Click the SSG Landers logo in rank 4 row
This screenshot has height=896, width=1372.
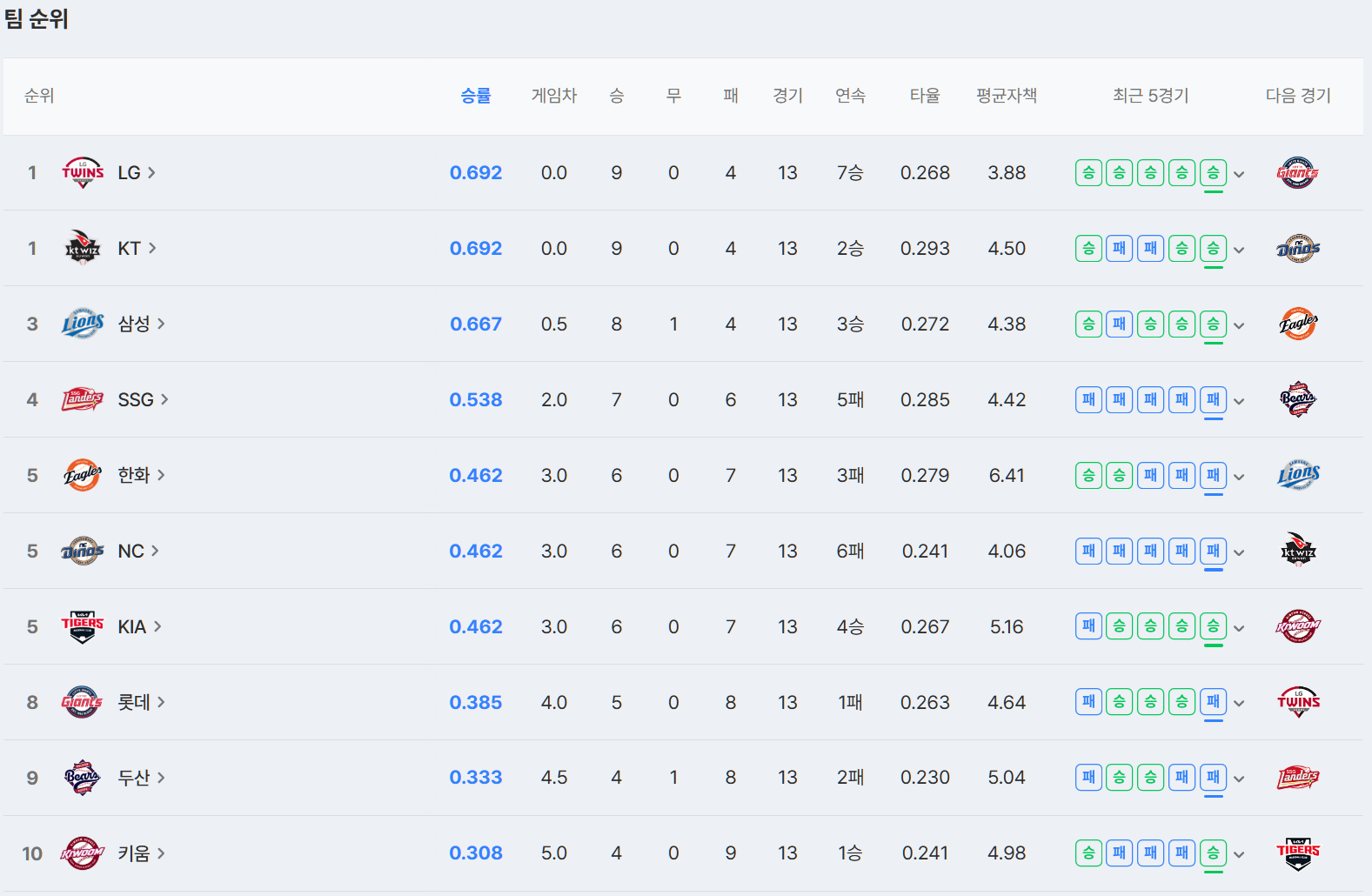point(83,400)
